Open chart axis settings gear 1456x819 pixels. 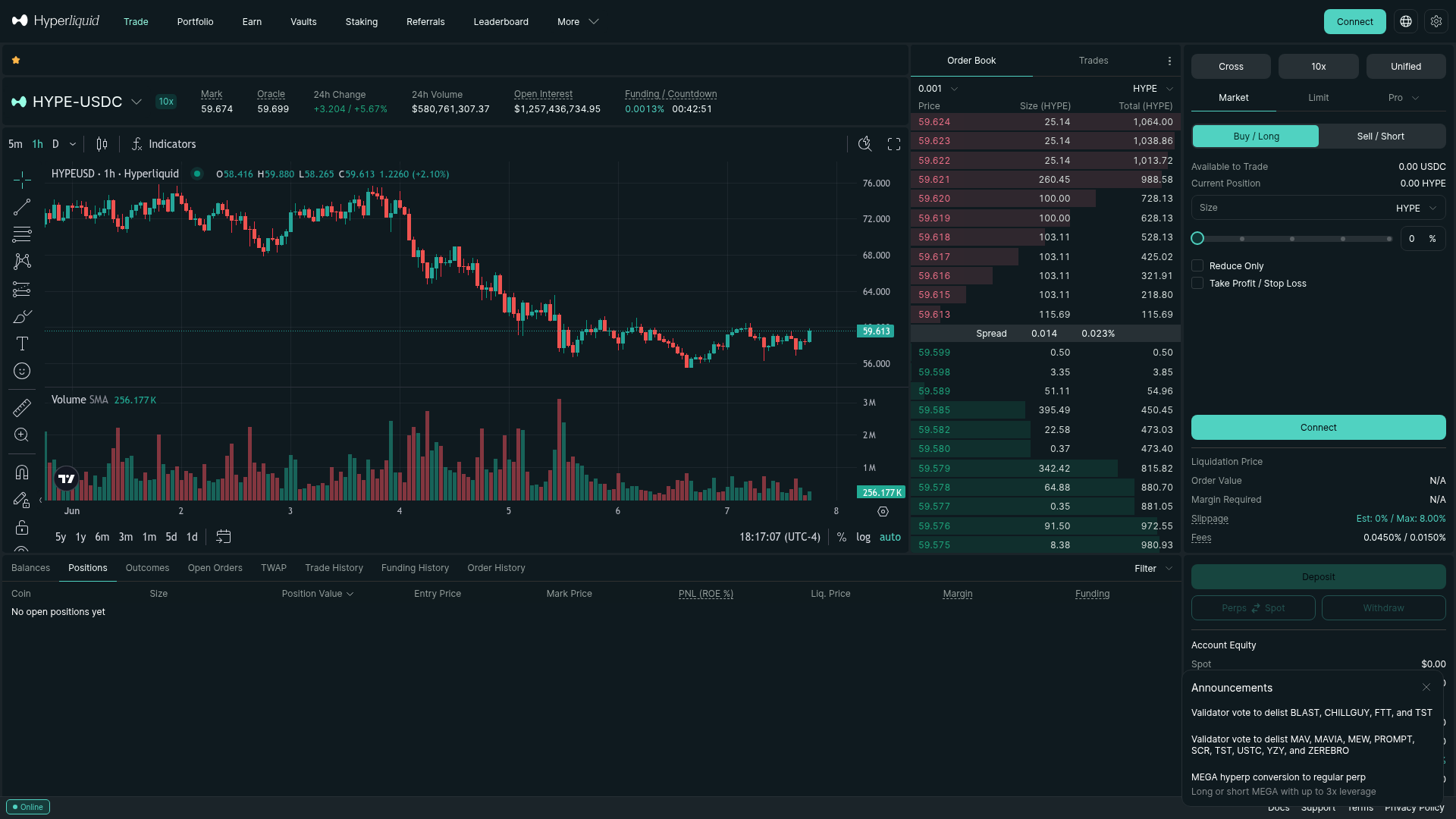tap(883, 512)
